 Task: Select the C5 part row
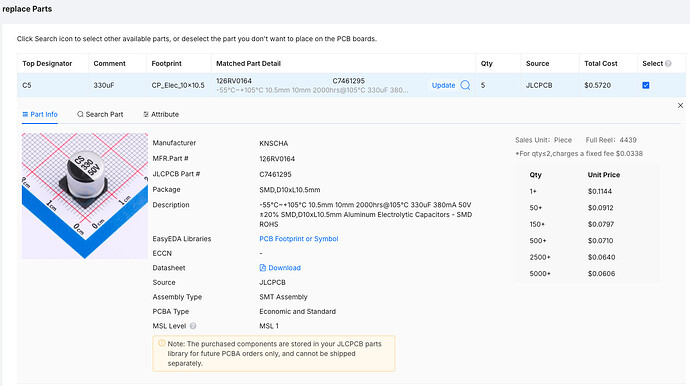(x=351, y=85)
